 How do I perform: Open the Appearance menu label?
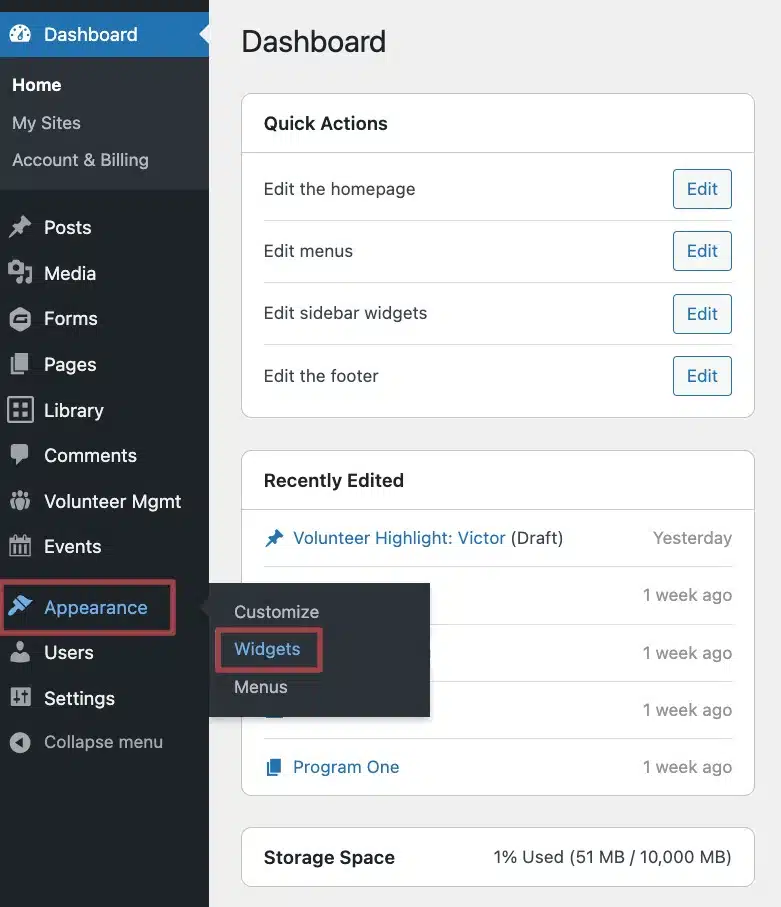(96, 607)
